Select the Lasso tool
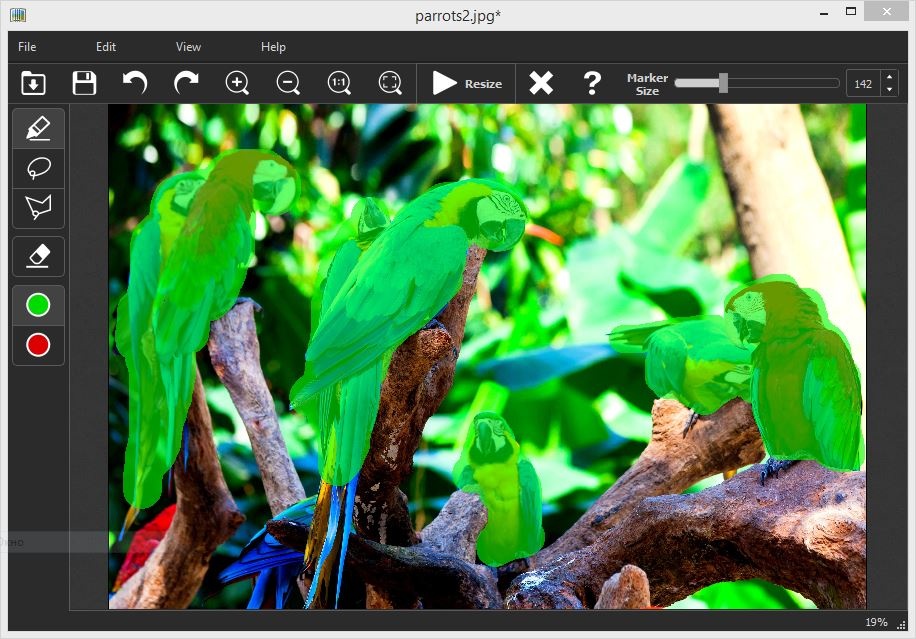This screenshot has width=916, height=639. [38, 168]
